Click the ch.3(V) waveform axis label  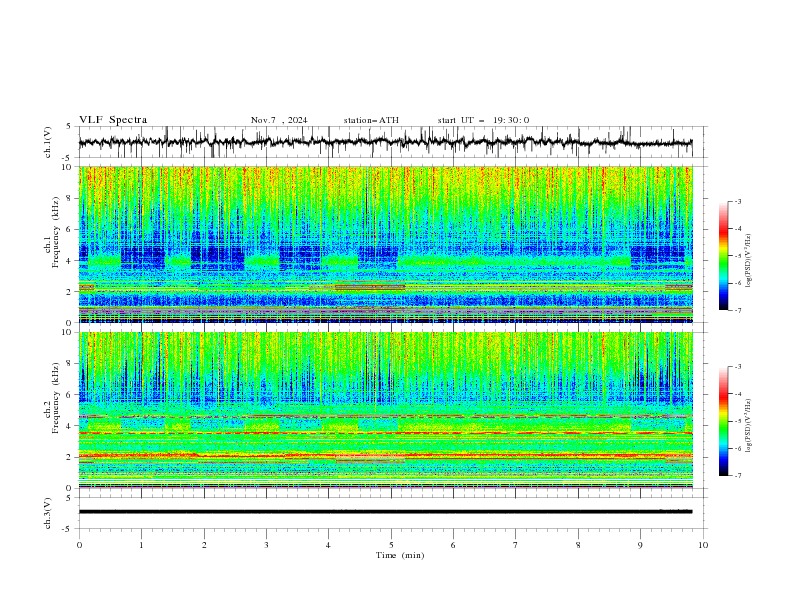click(x=48, y=513)
